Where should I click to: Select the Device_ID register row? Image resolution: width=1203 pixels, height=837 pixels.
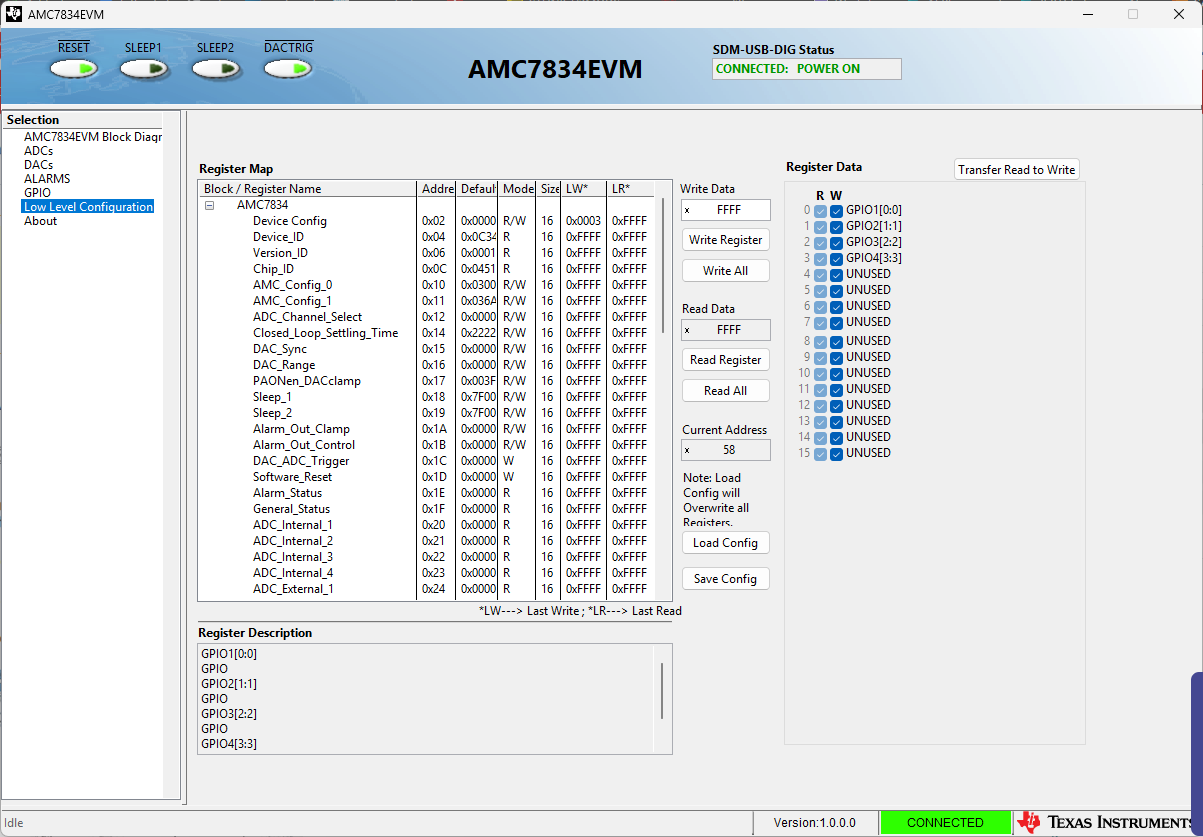pyautogui.click(x=427, y=237)
